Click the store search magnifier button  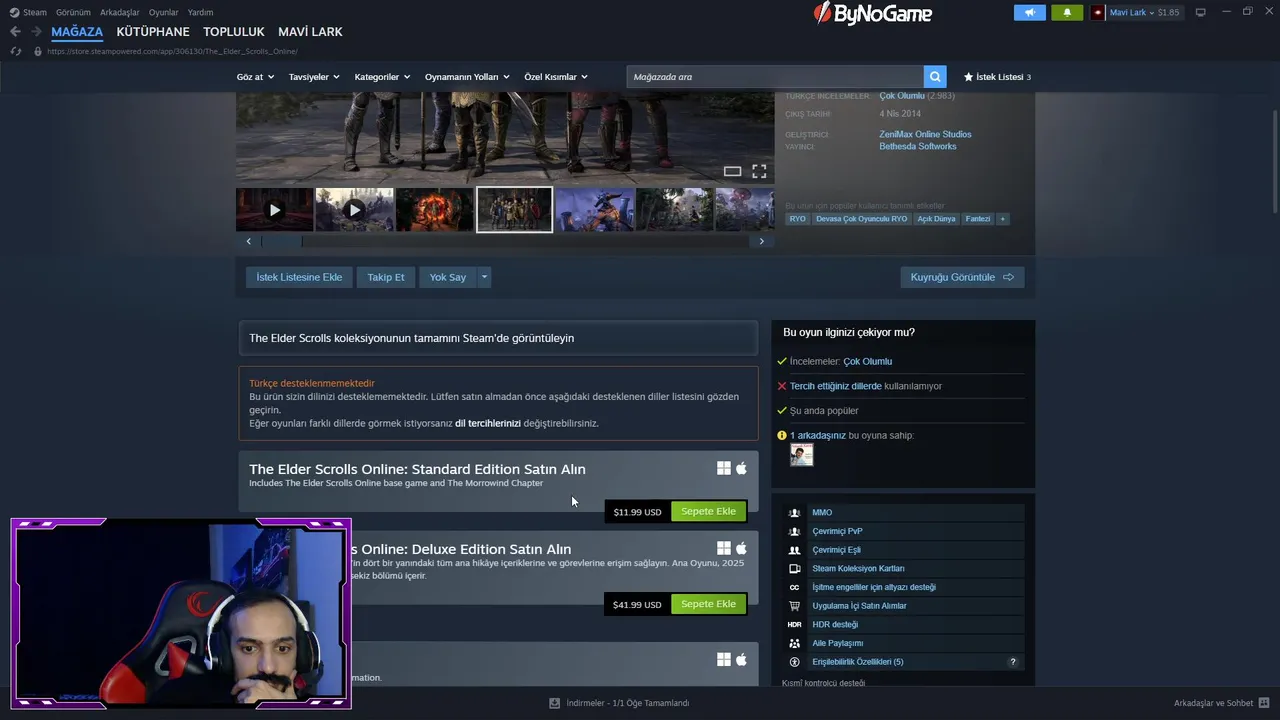(x=935, y=77)
